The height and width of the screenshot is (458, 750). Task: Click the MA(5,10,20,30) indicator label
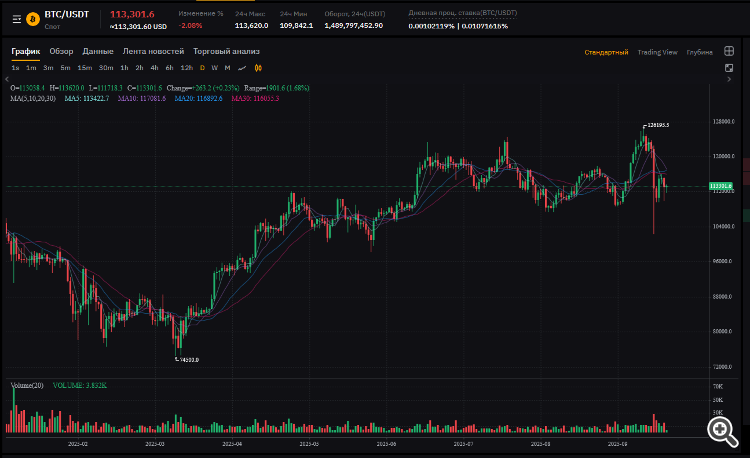pyautogui.click(x=32, y=98)
